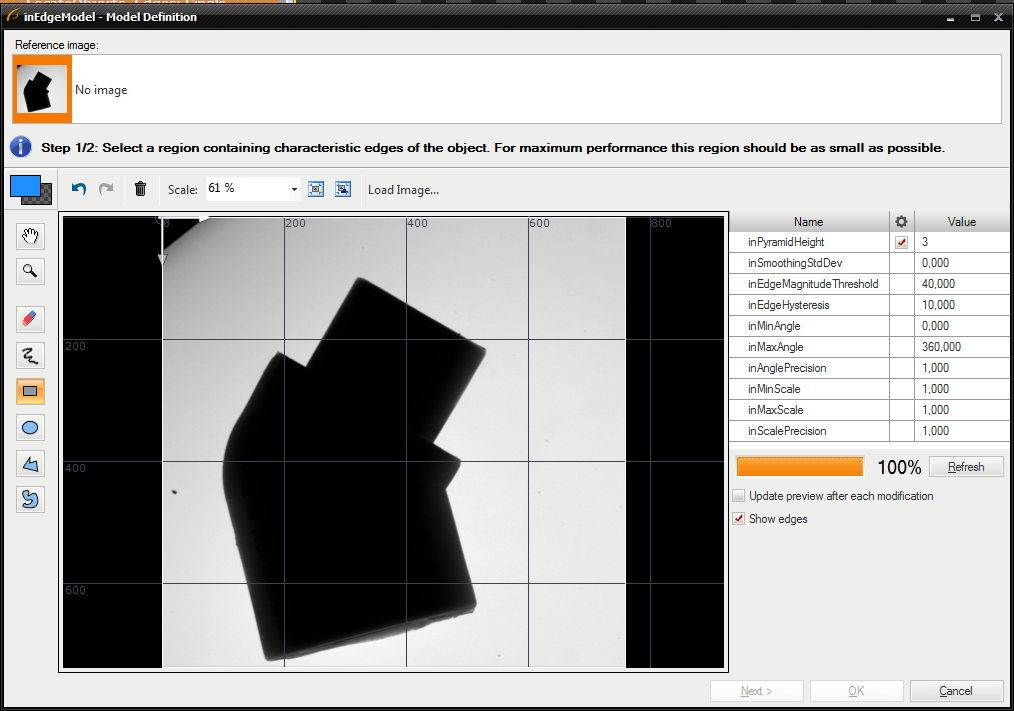Click the trash can delete icon
This screenshot has width=1014, height=711.
(x=140, y=189)
